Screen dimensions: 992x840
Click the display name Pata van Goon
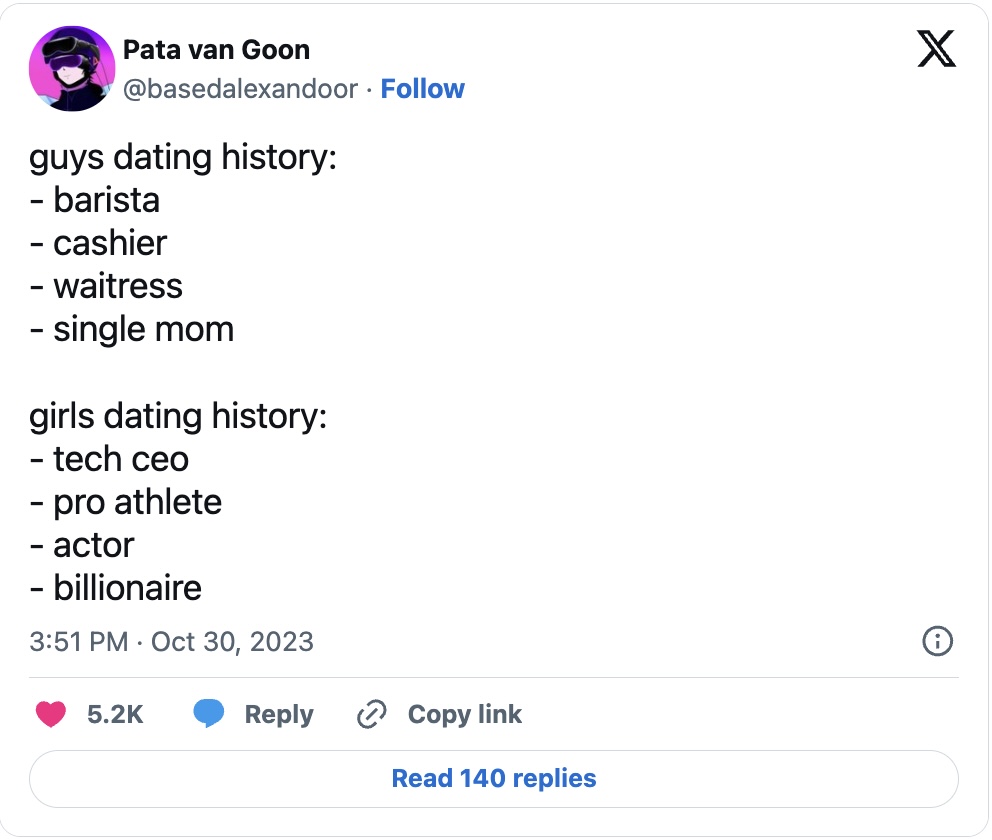[x=216, y=50]
